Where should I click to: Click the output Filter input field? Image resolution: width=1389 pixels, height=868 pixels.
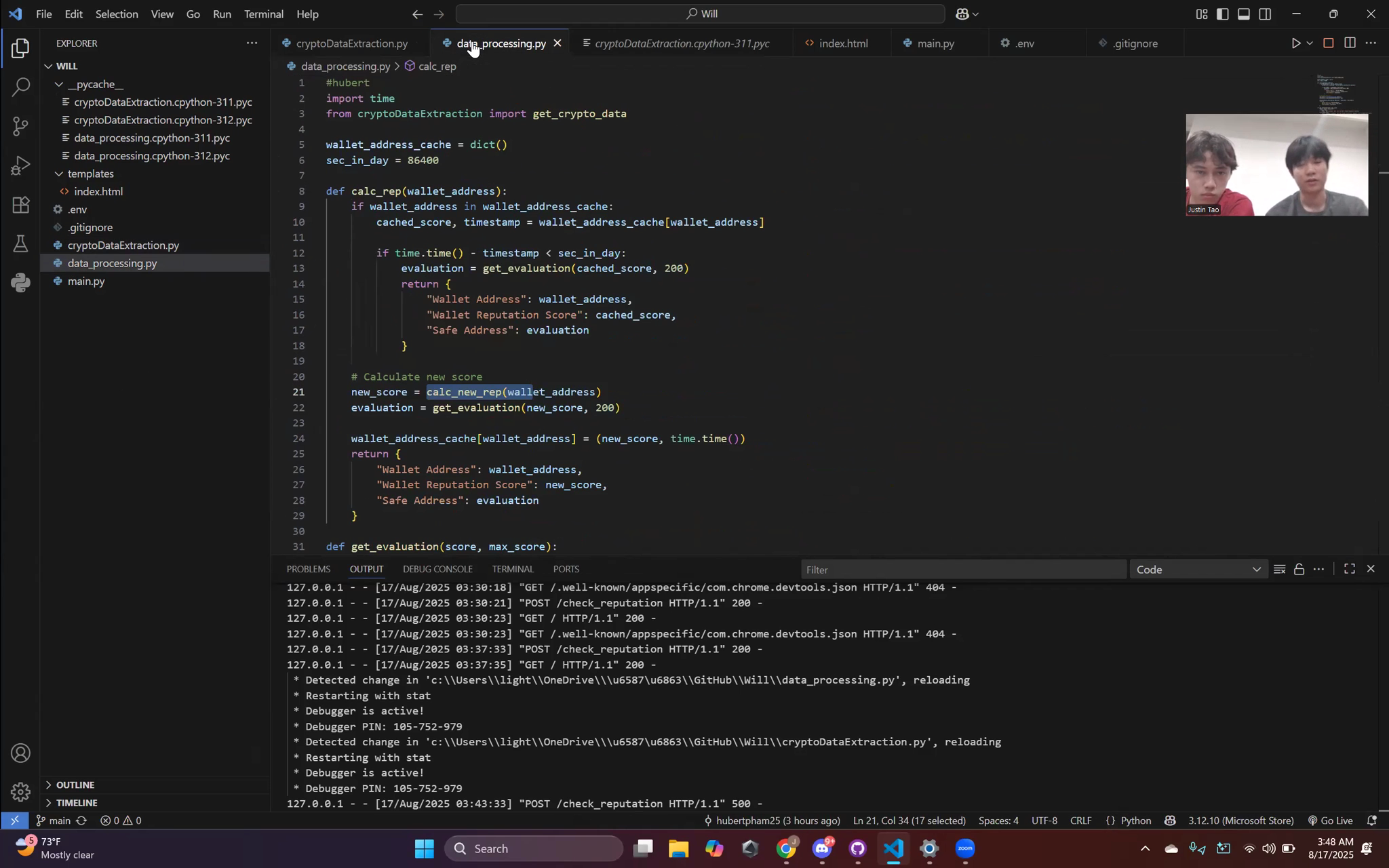tap(962, 570)
